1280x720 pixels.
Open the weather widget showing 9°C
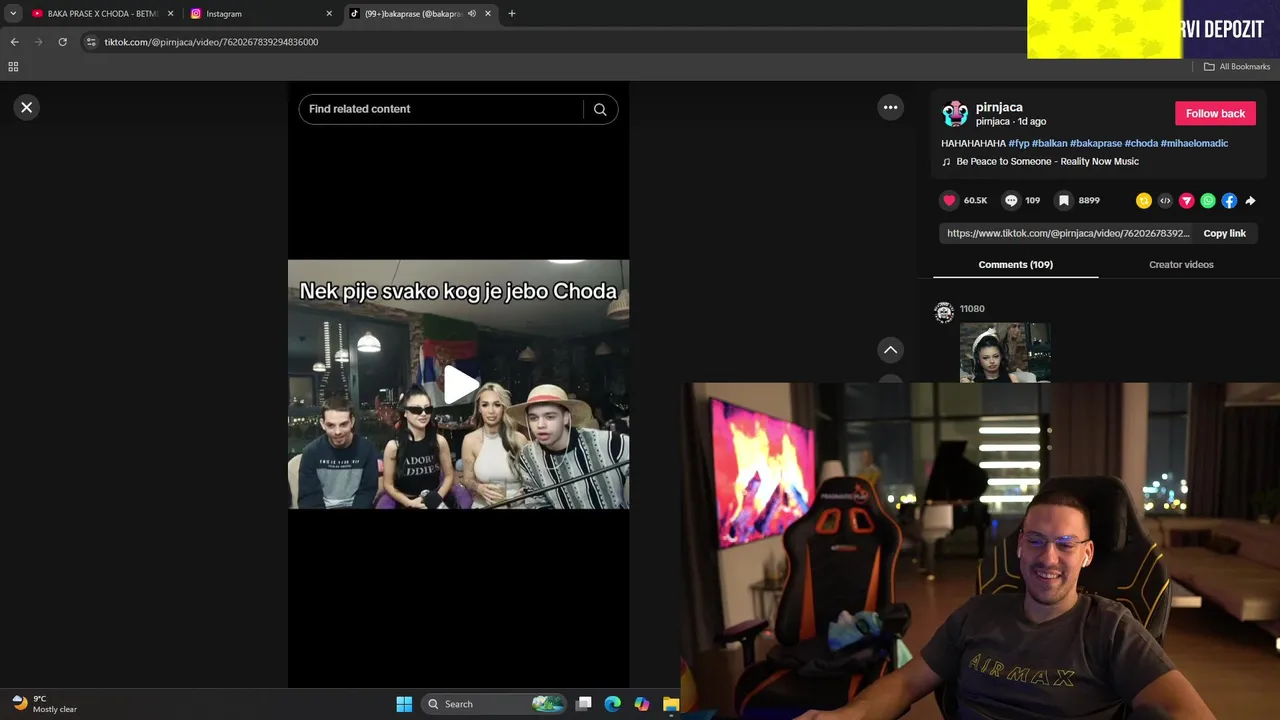[x=45, y=704]
